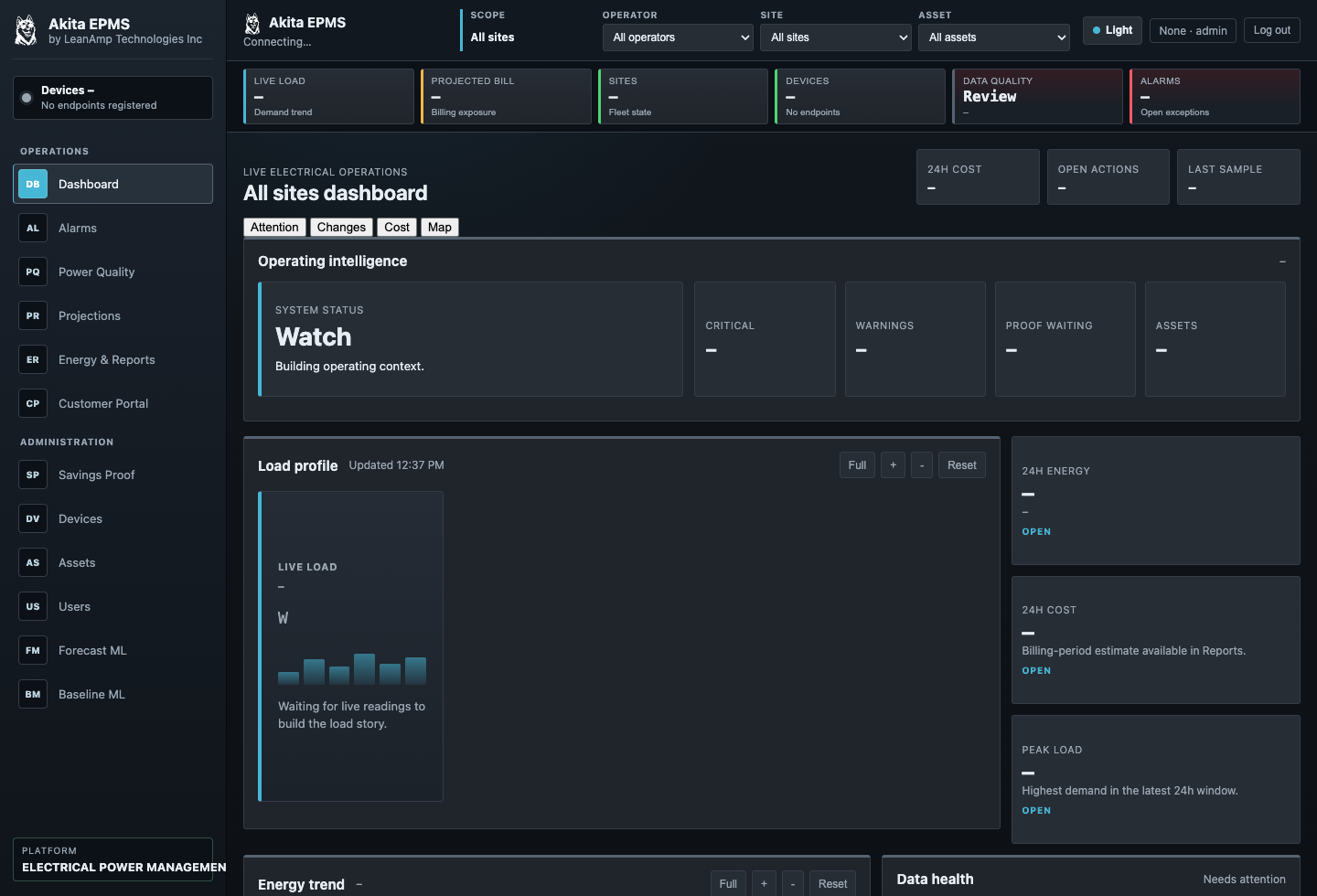Switch to the Cost tab
This screenshot has width=1317, height=896.
coord(397,227)
